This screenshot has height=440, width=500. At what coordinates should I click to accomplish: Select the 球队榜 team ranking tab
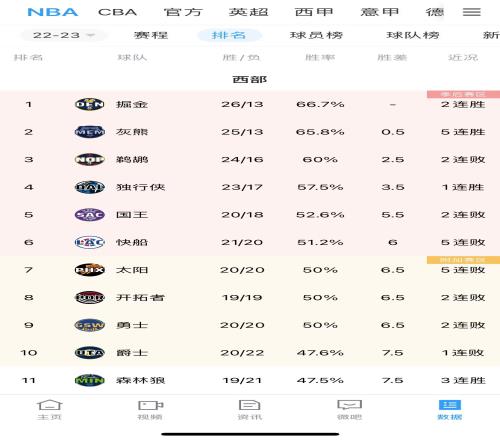413,35
